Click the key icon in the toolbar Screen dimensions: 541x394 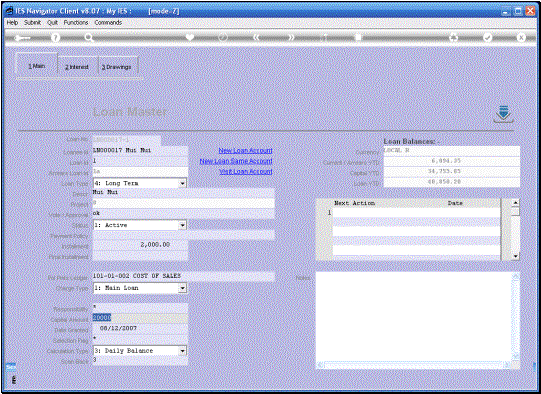pyautogui.click(x=22, y=38)
